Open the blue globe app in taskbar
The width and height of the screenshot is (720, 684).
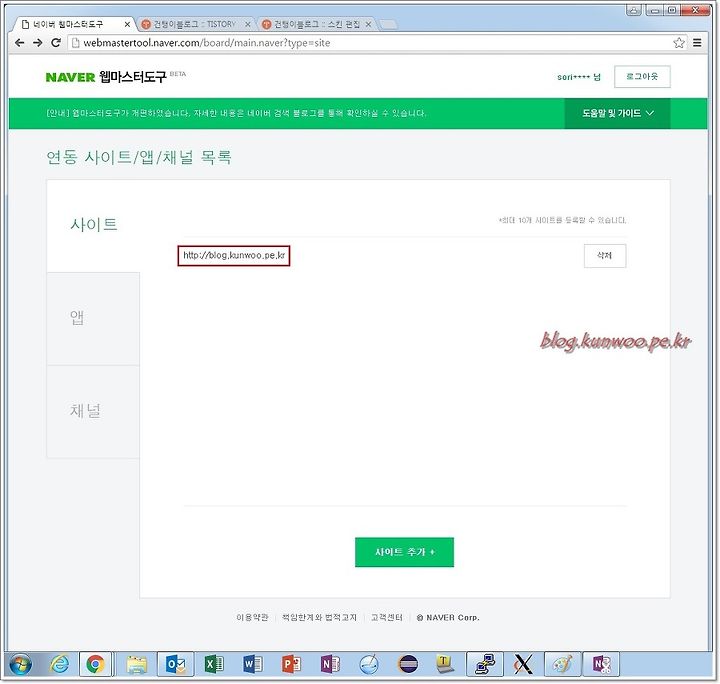[x=369, y=664]
